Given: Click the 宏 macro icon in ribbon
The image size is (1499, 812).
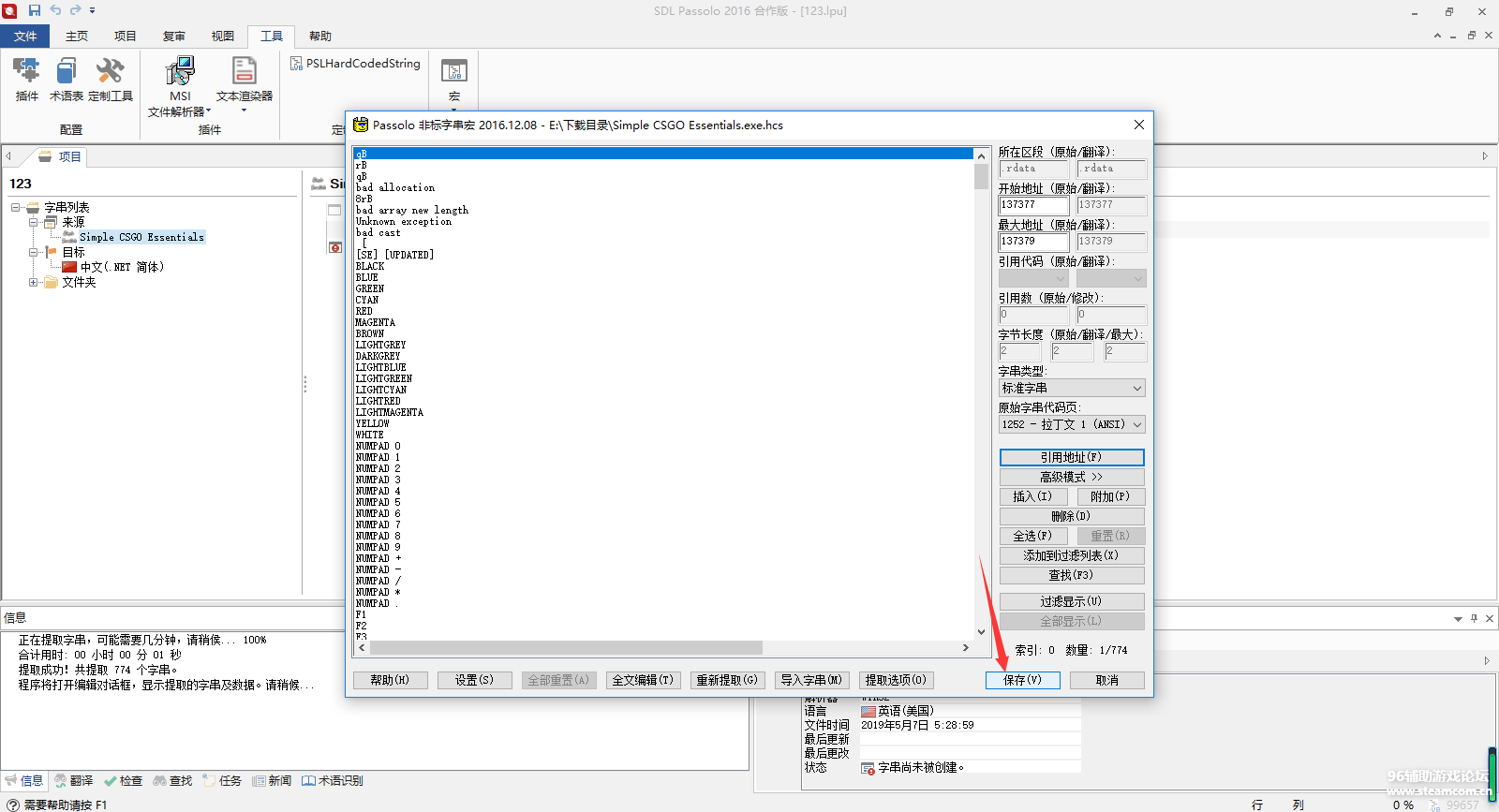Looking at the screenshot, I should (454, 73).
